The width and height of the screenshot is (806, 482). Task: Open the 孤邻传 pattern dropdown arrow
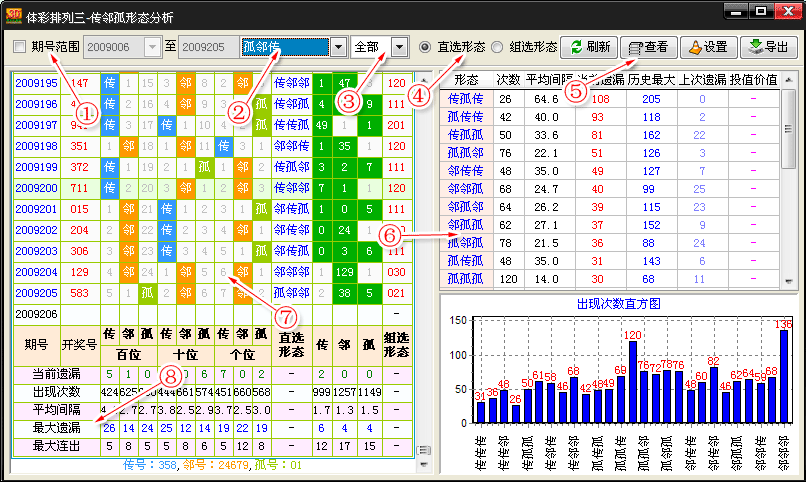338,47
